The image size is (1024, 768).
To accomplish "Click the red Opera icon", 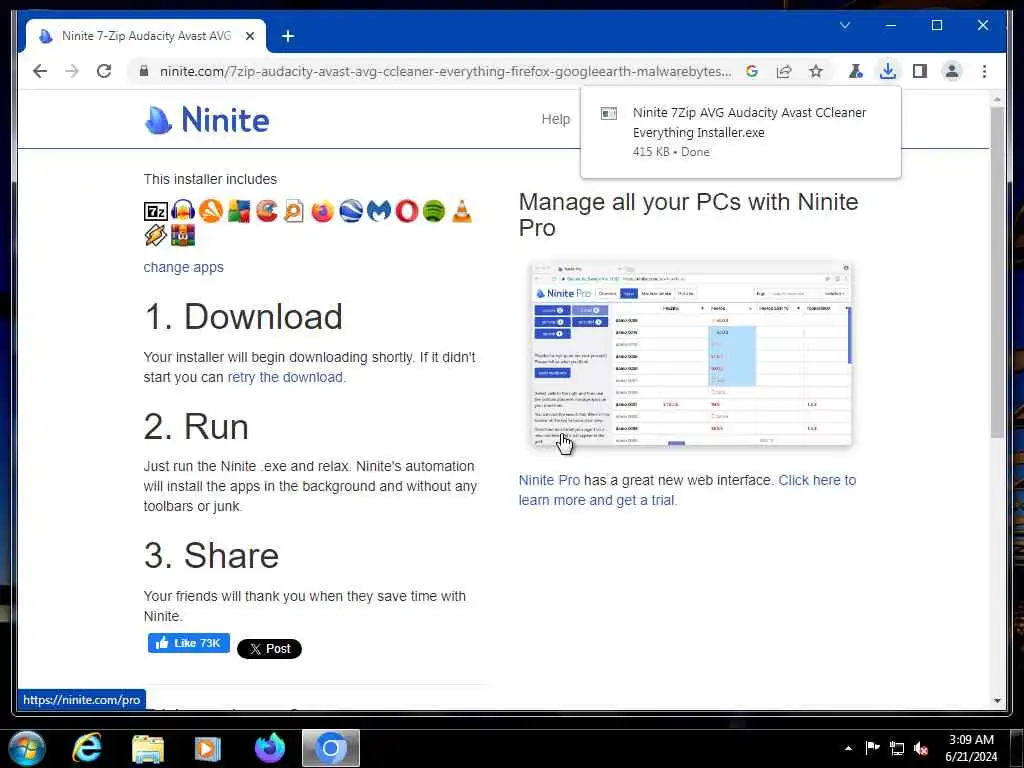I will tap(406, 211).
